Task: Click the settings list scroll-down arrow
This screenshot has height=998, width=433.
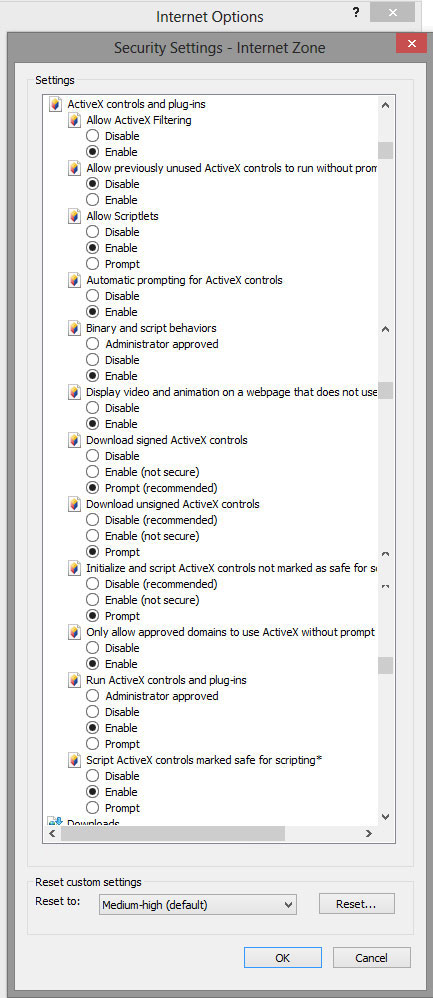Action: 385,817
